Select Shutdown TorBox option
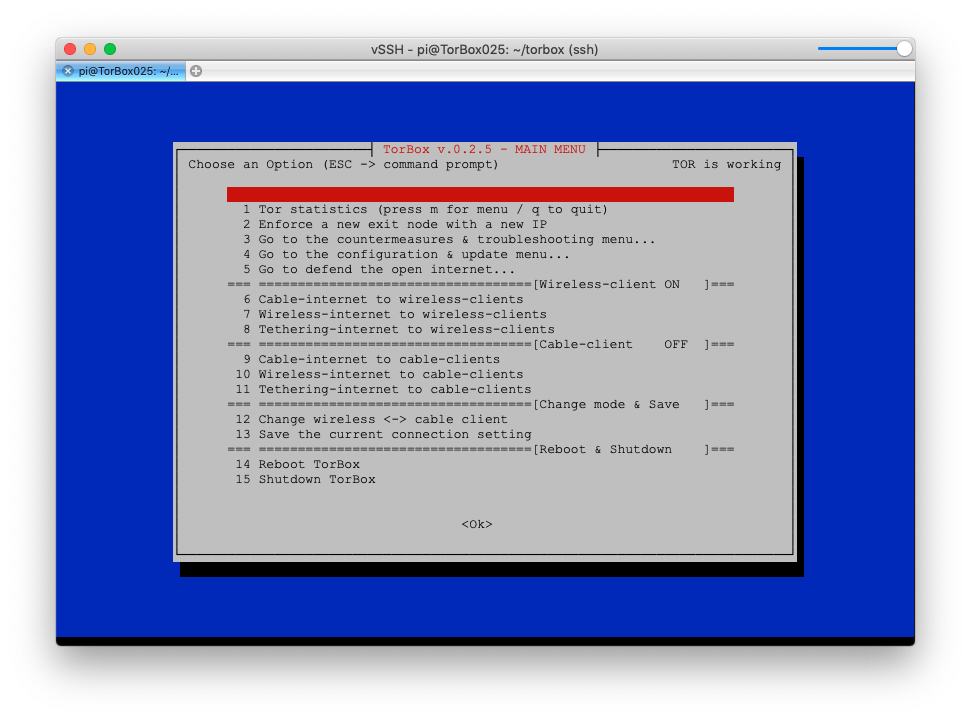The width and height of the screenshot is (971, 720). click(480, 479)
